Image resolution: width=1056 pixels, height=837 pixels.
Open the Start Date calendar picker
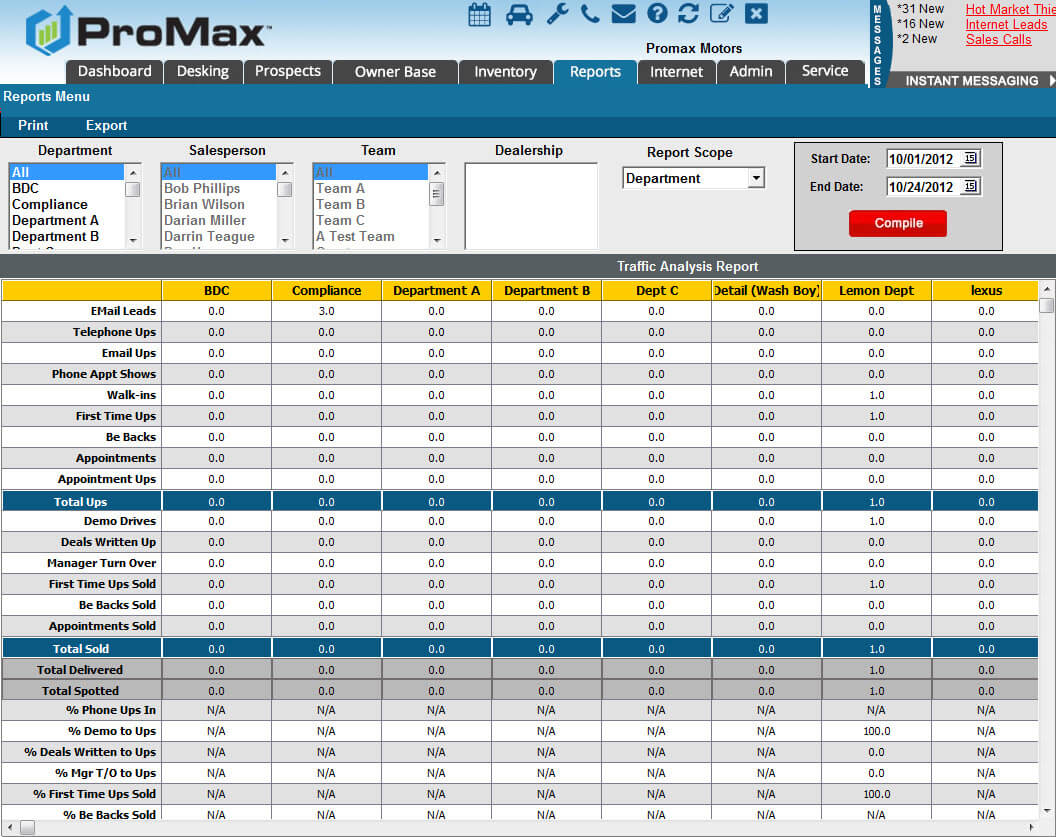point(971,158)
